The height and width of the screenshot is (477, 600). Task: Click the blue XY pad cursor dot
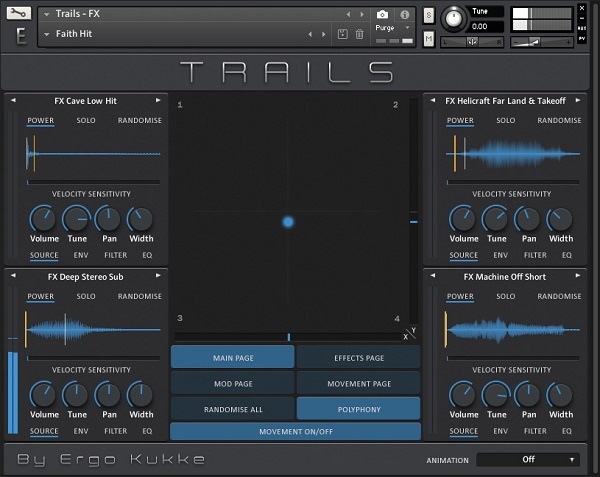288,222
